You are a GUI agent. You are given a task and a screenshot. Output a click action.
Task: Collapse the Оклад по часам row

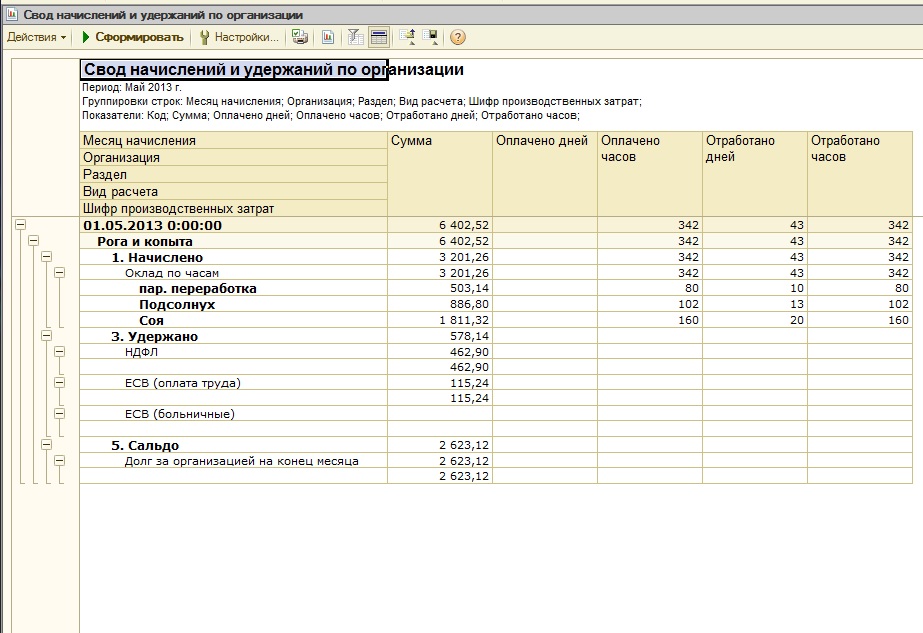(59, 272)
